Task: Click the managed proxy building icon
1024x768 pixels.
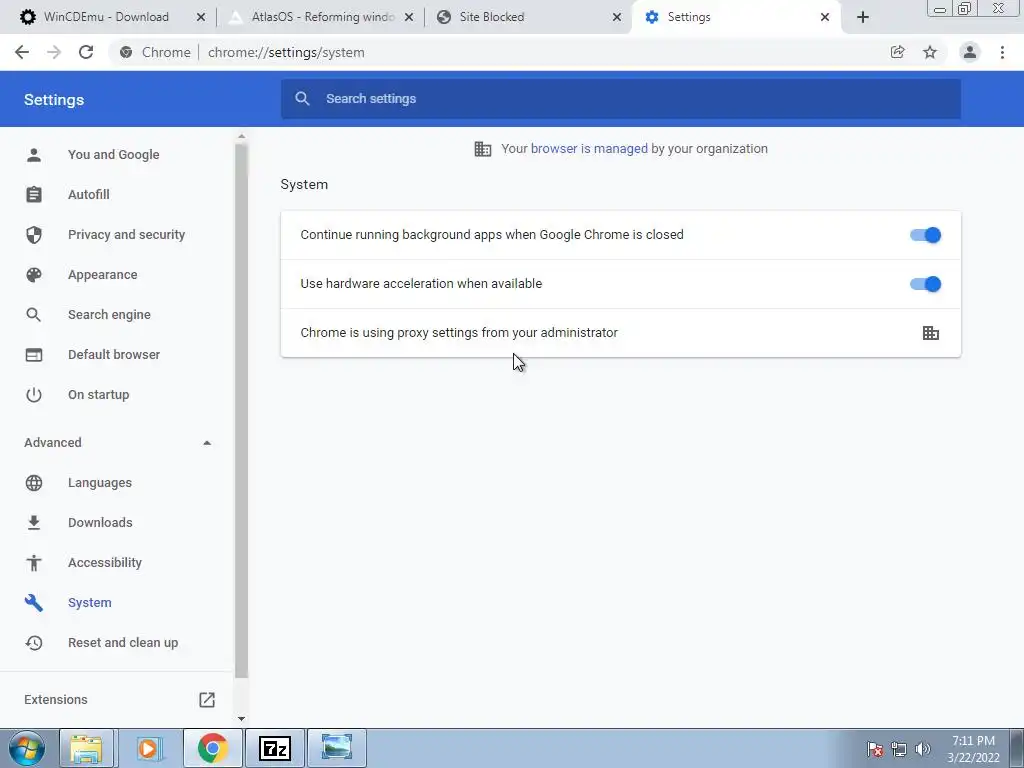Action: click(x=931, y=333)
